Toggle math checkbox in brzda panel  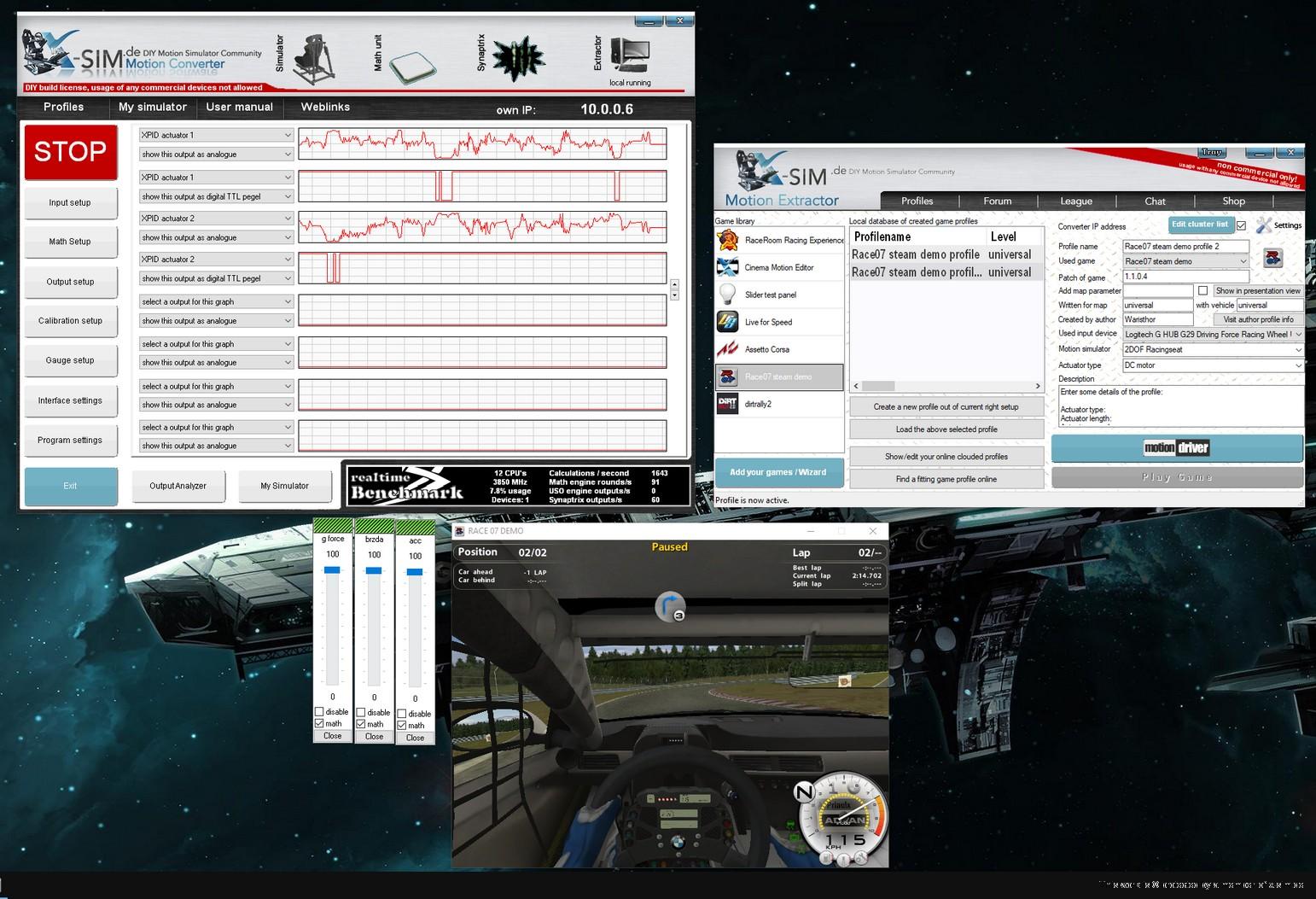click(361, 723)
